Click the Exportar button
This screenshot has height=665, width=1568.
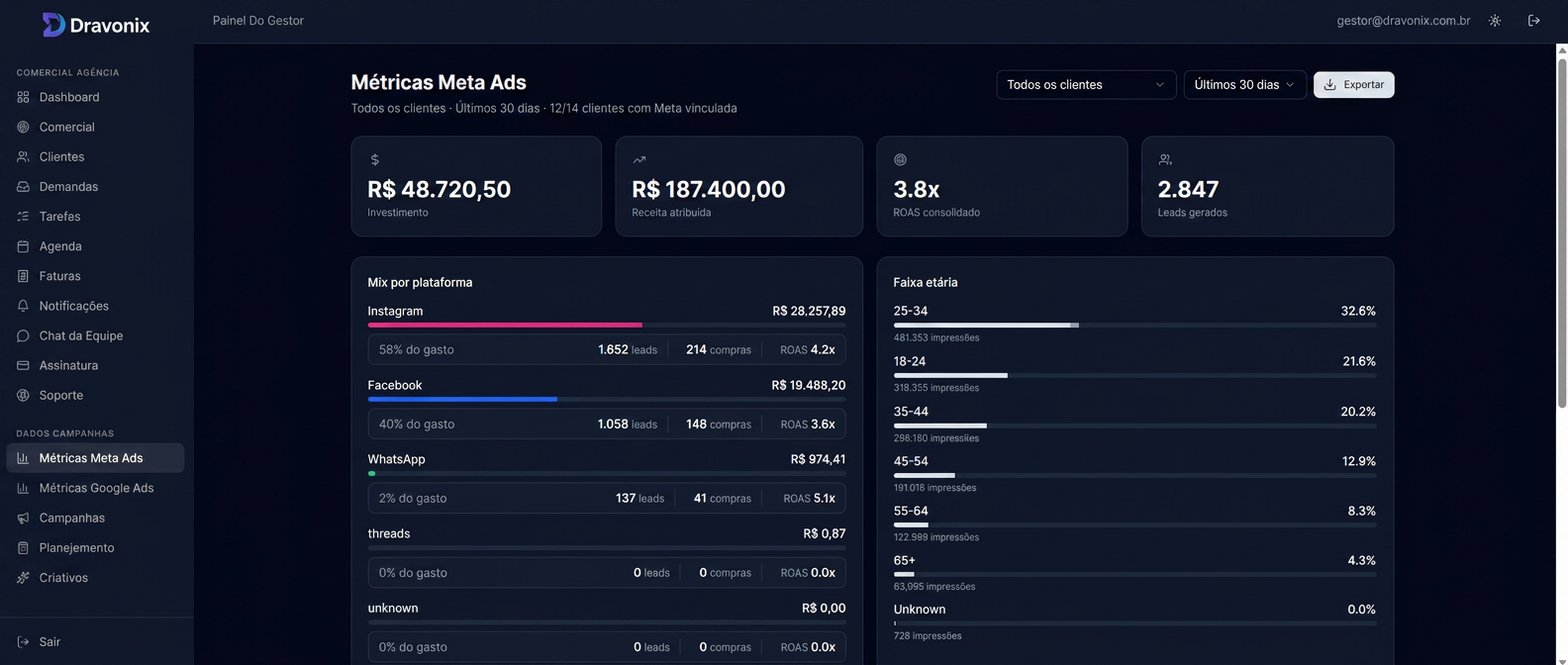click(x=1353, y=85)
